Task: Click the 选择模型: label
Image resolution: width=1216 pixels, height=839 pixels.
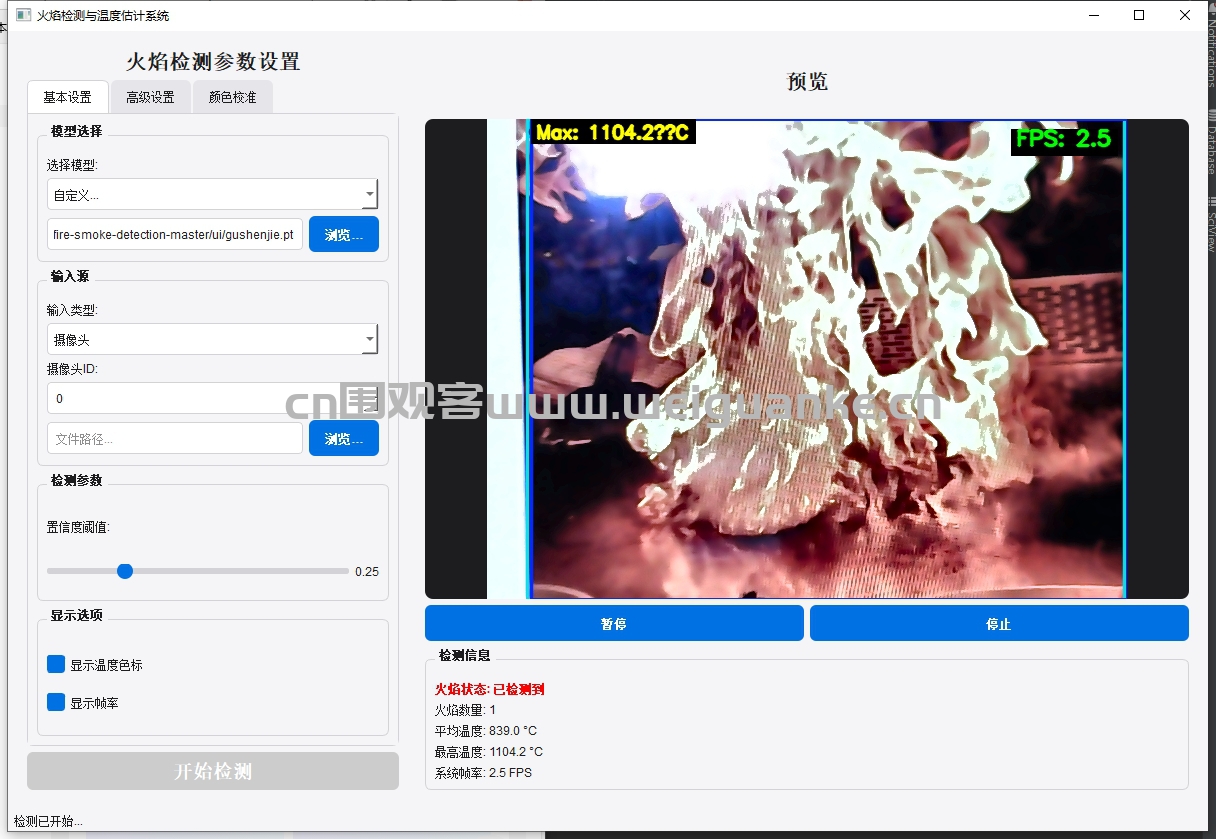Action: (73, 165)
